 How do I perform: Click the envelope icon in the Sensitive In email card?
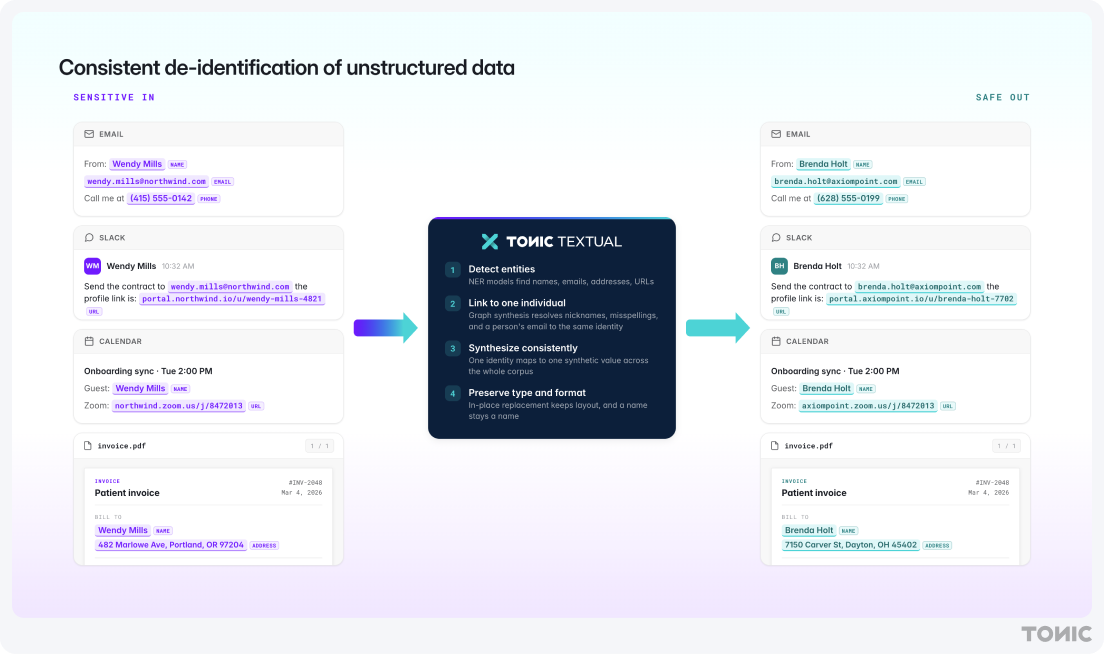(89, 134)
